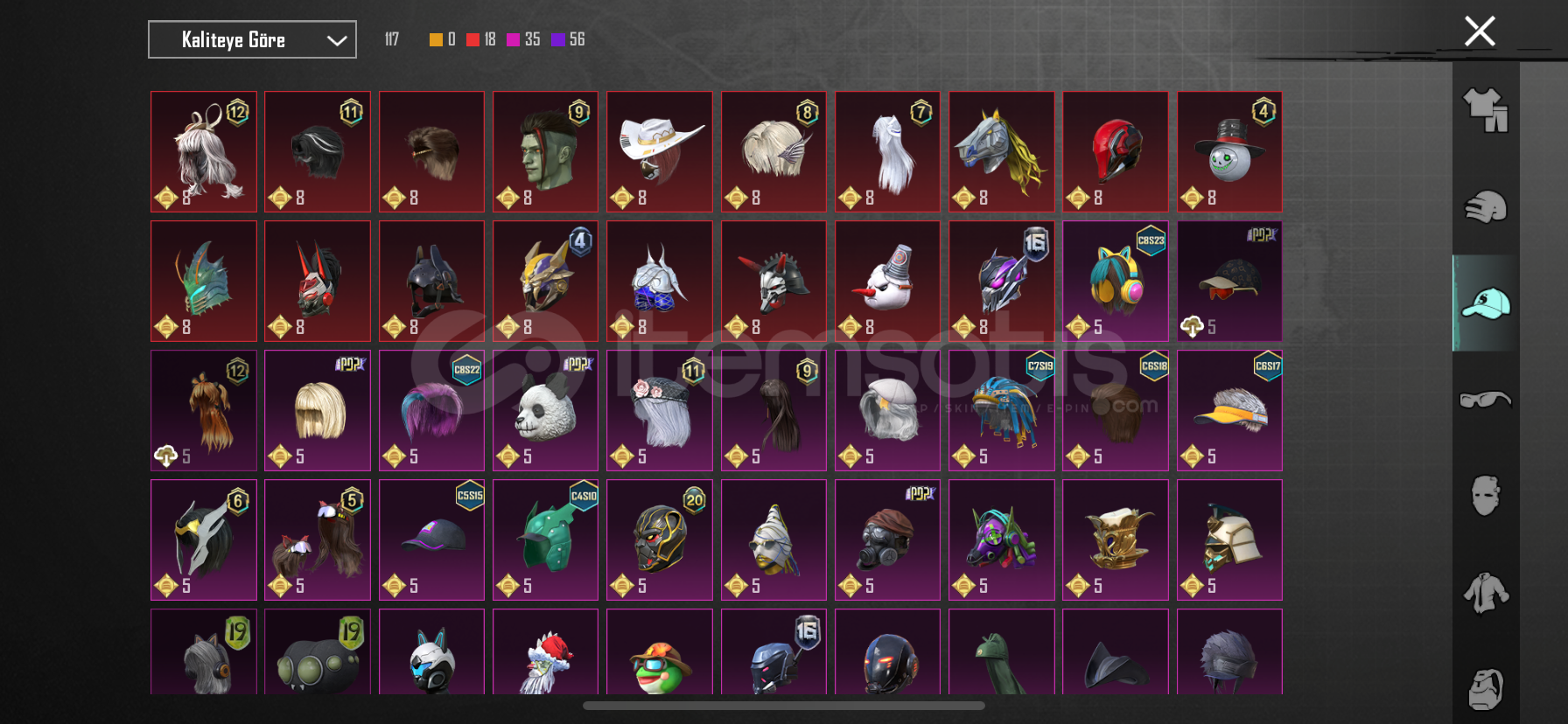Viewport: 1568px width, 724px height.
Task: Click the dropdown chevron arrow
Action: click(x=337, y=40)
